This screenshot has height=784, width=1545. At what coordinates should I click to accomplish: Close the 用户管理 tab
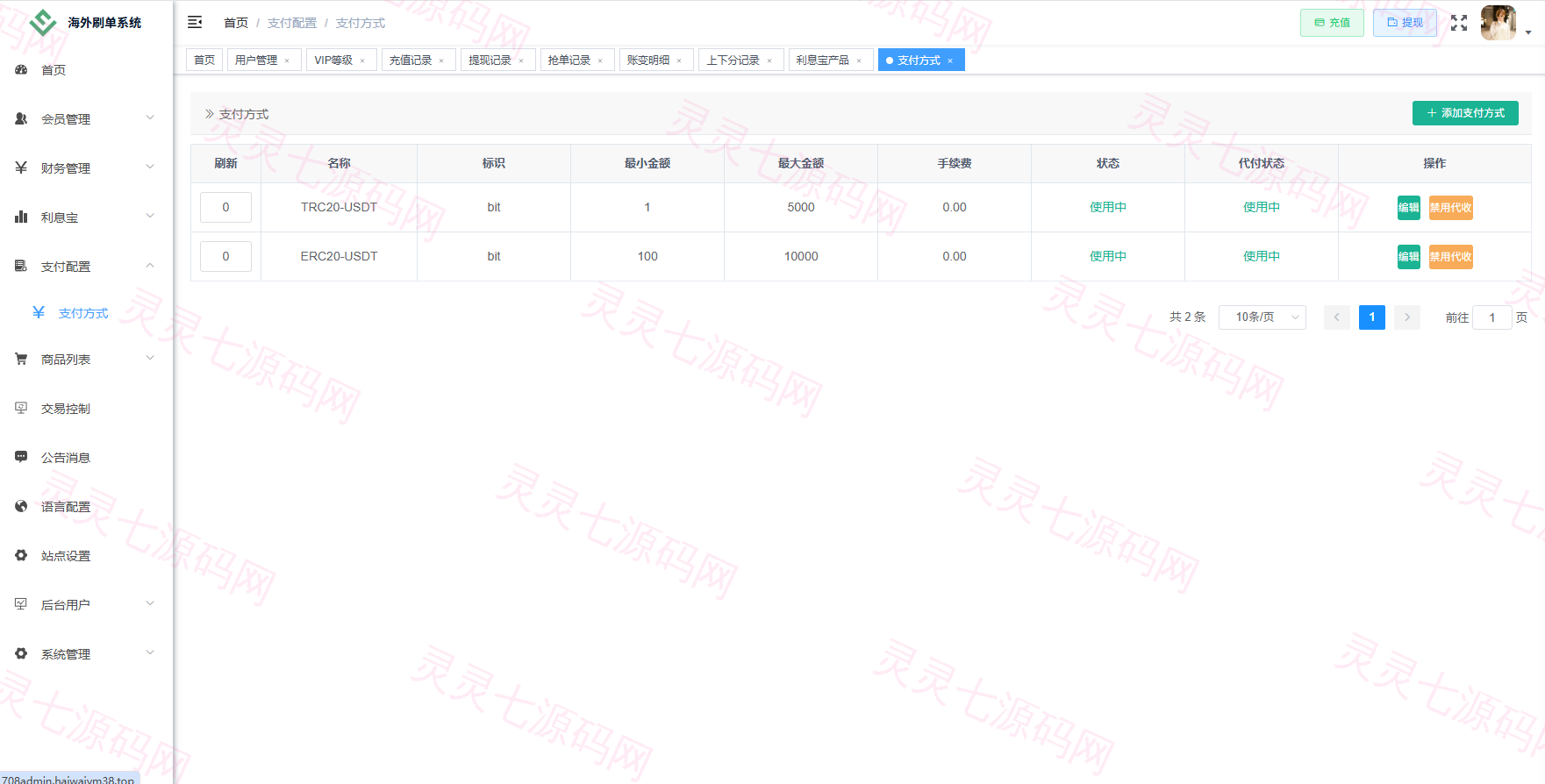tap(287, 61)
